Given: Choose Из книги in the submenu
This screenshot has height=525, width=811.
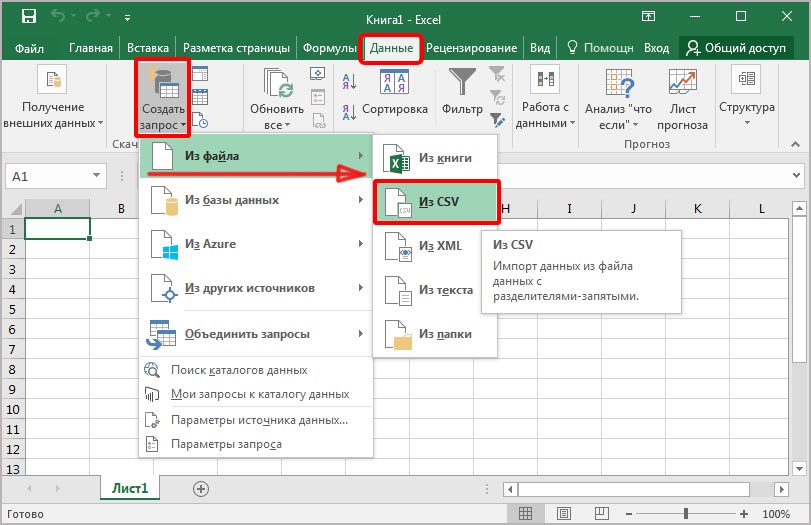Looking at the screenshot, I should click(x=435, y=158).
